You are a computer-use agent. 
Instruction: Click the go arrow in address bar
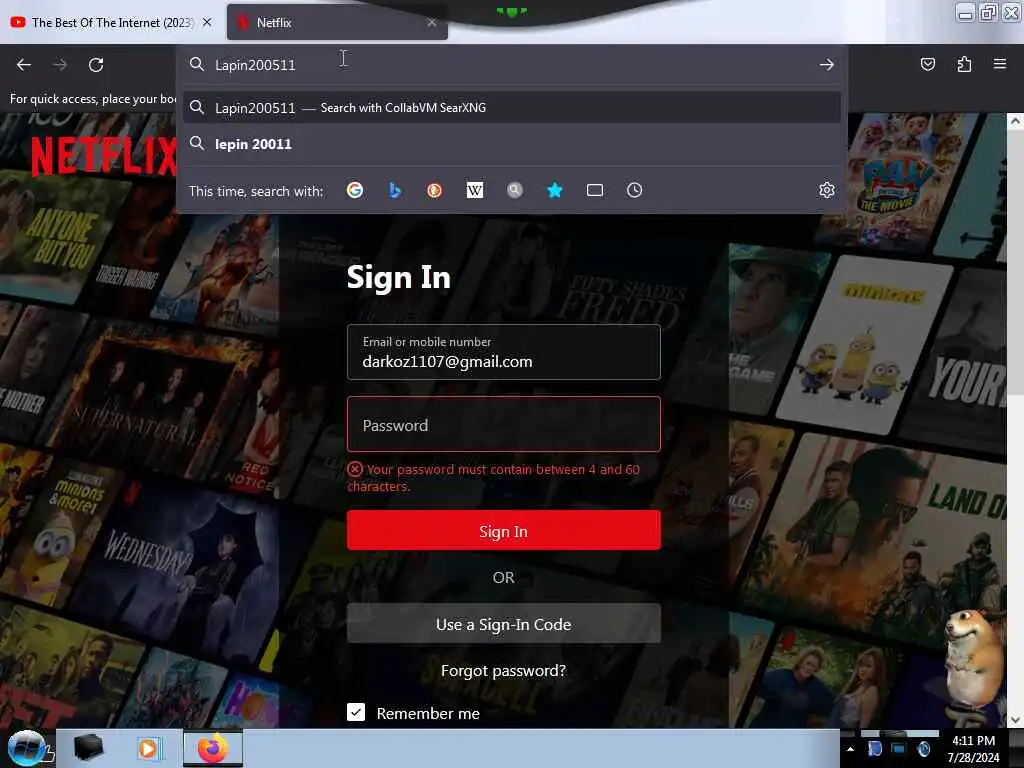coord(826,65)
